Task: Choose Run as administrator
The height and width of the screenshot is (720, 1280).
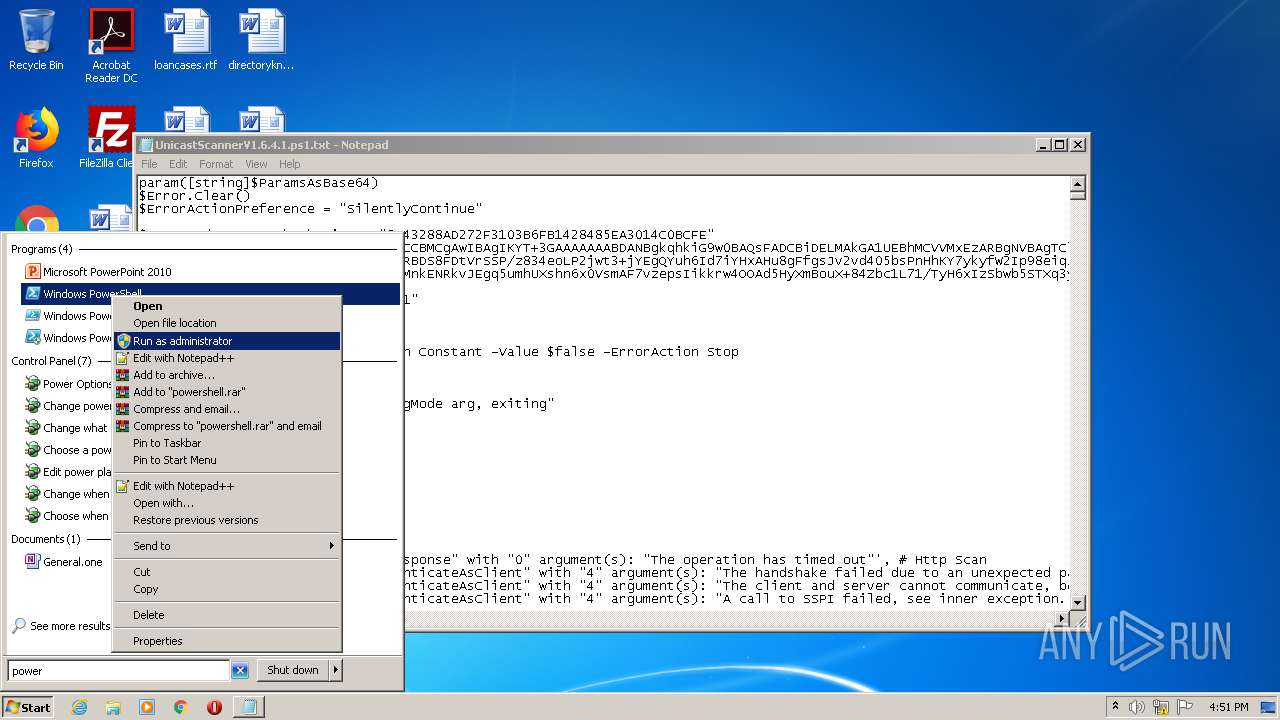Action: click(227, 341)
